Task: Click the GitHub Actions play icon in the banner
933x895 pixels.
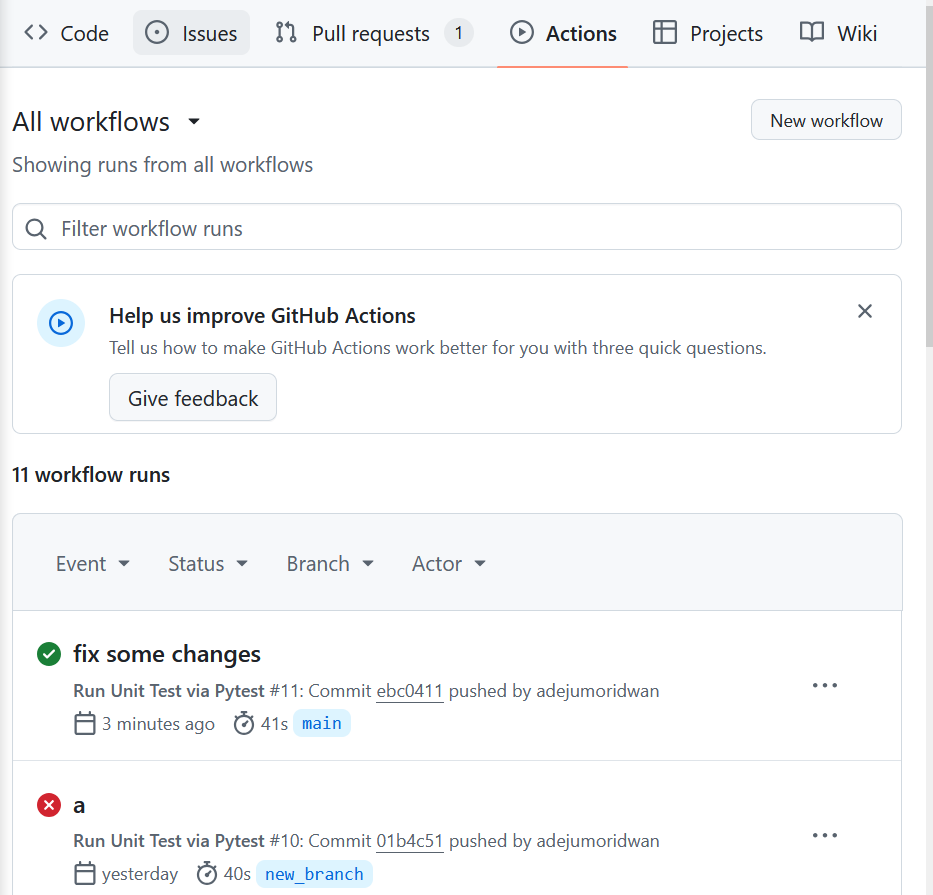Action: (61, 323)
